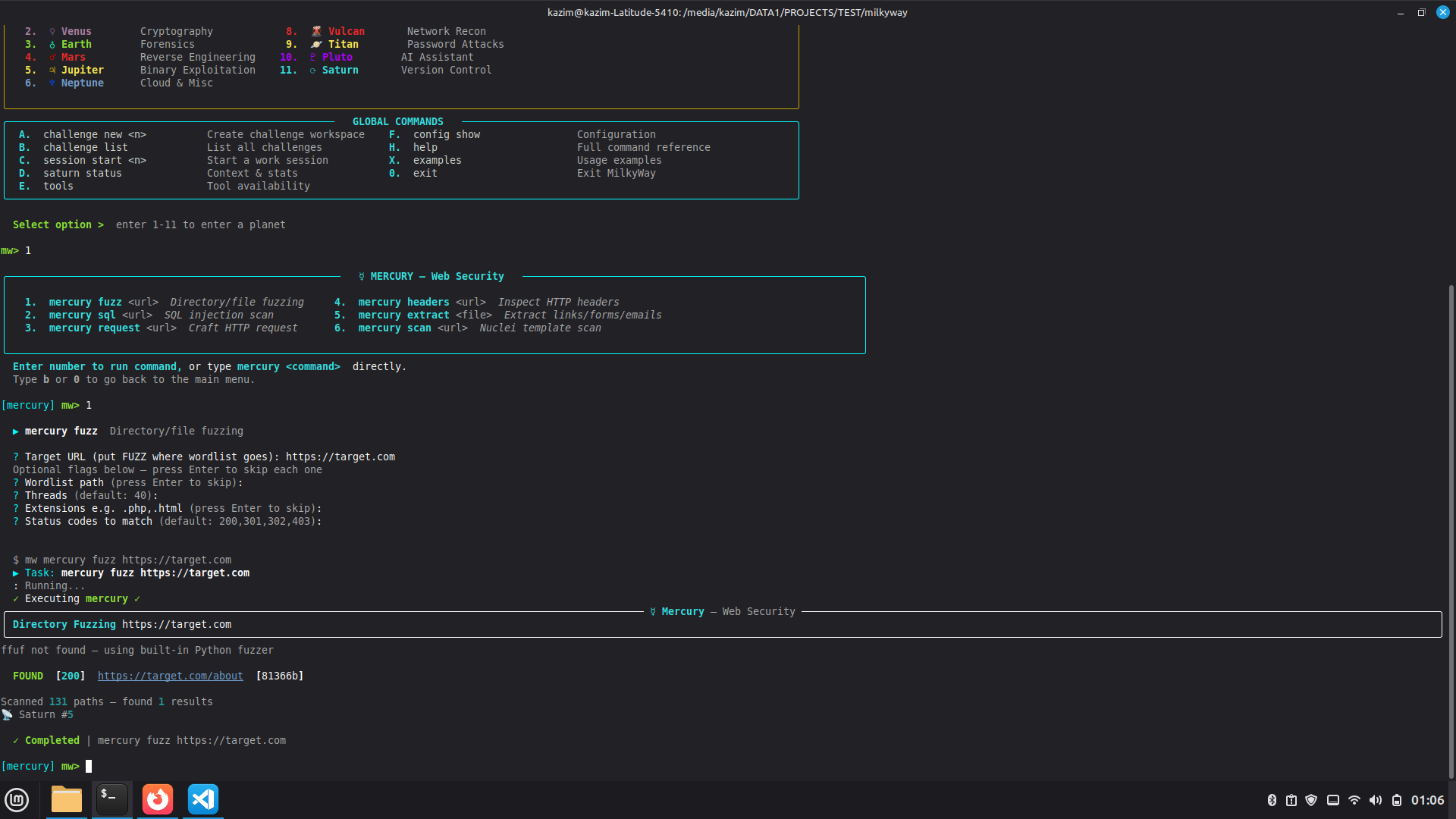Open the on-screen keyboard tray icon
The width and height of the screenshot is (1456, 819).
(x=1333, y=800)
